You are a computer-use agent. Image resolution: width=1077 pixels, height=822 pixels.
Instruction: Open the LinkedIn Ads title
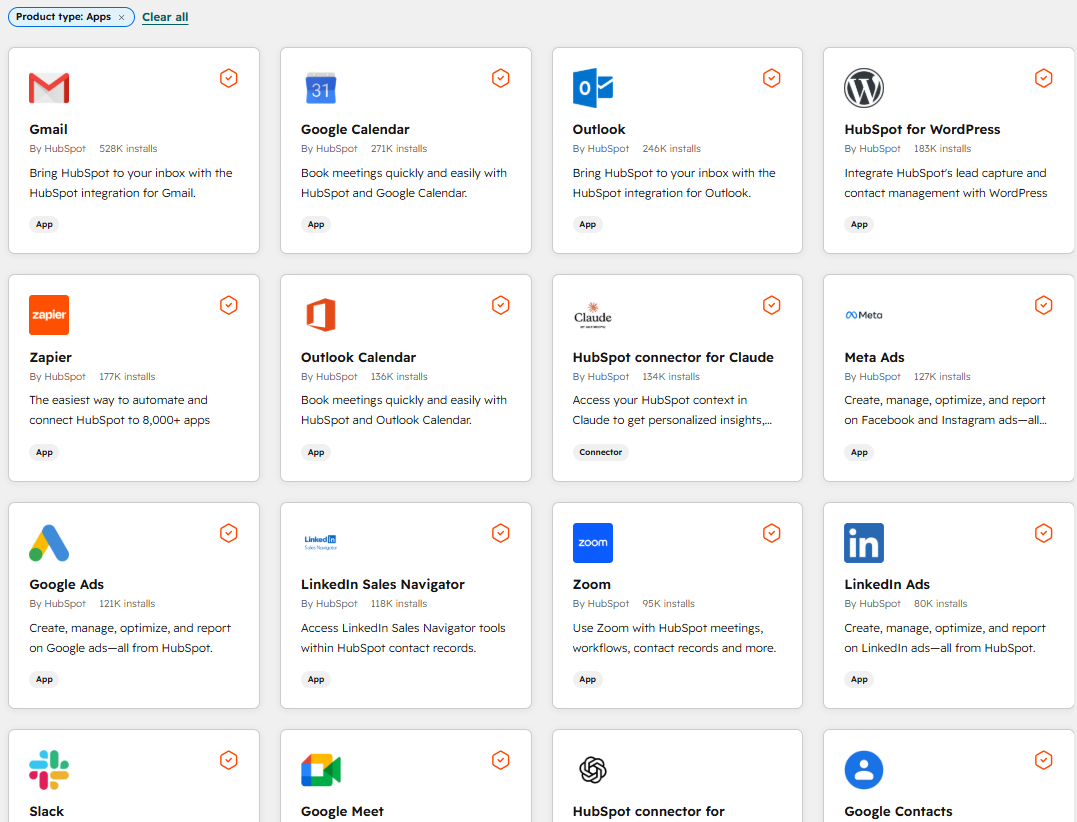[x=887, y=584]
